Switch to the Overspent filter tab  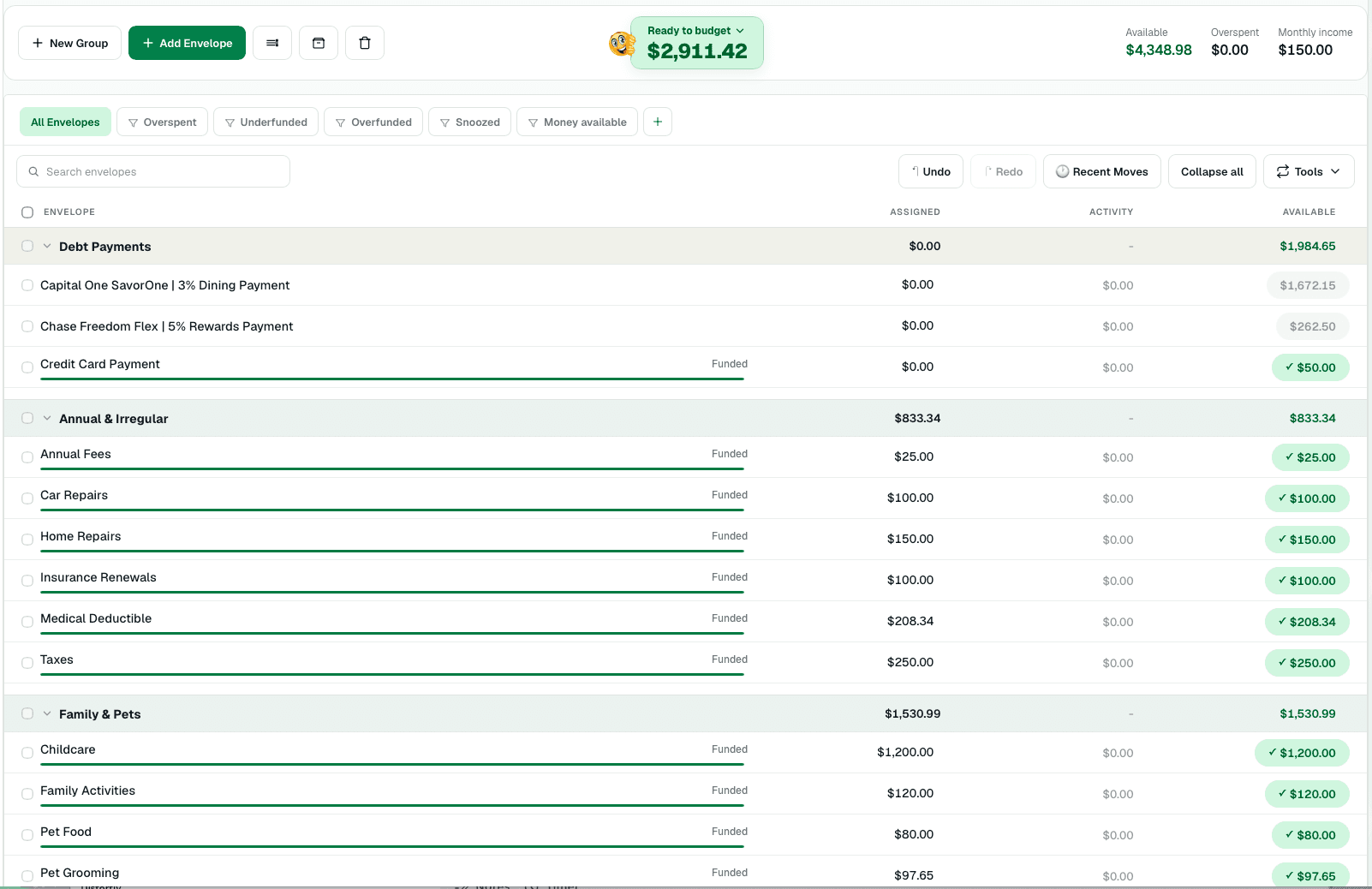coord(162,122)
